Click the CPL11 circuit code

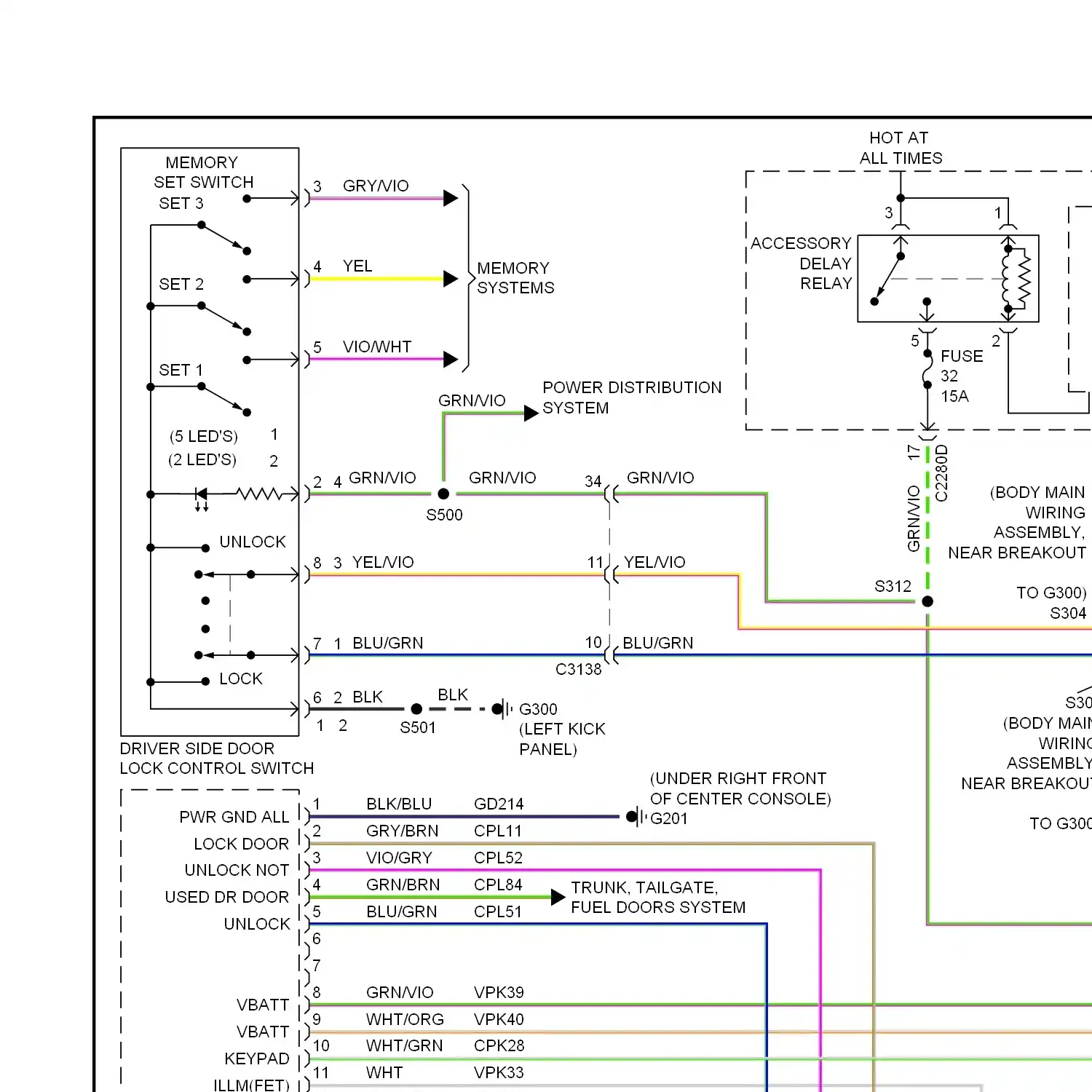pos(498,831)
